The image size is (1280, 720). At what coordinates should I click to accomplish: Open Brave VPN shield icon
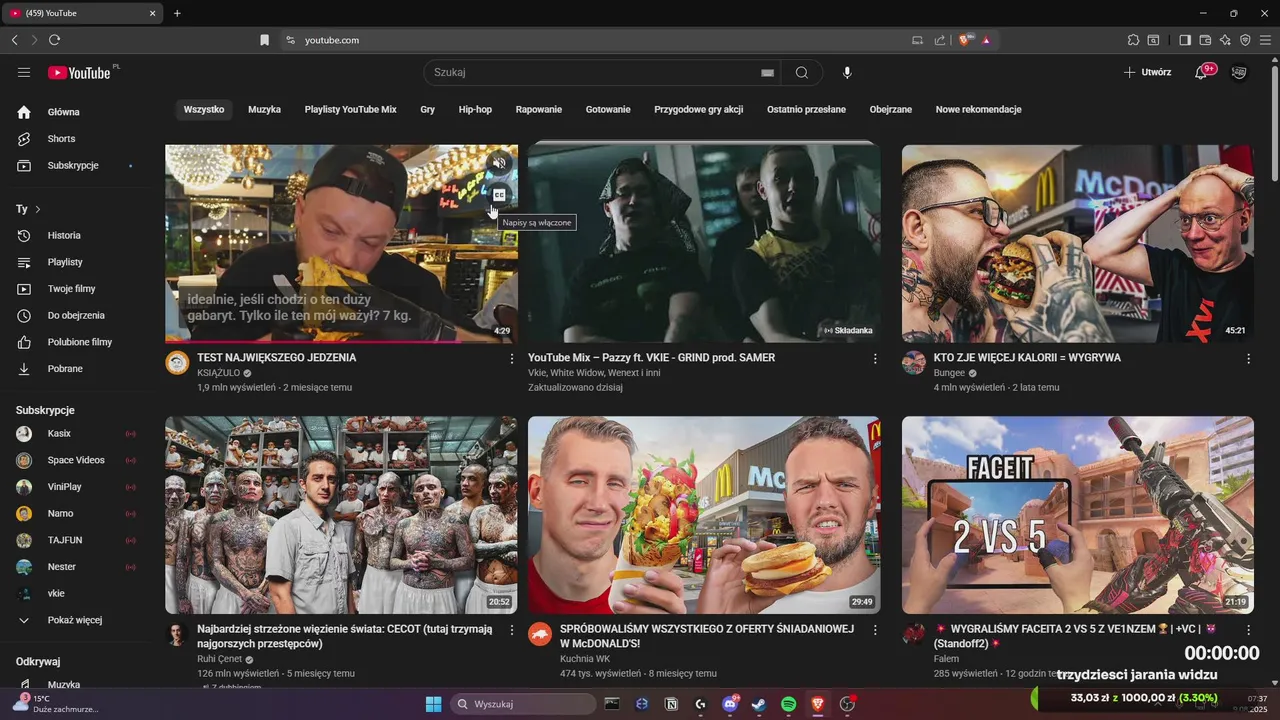1245,40
